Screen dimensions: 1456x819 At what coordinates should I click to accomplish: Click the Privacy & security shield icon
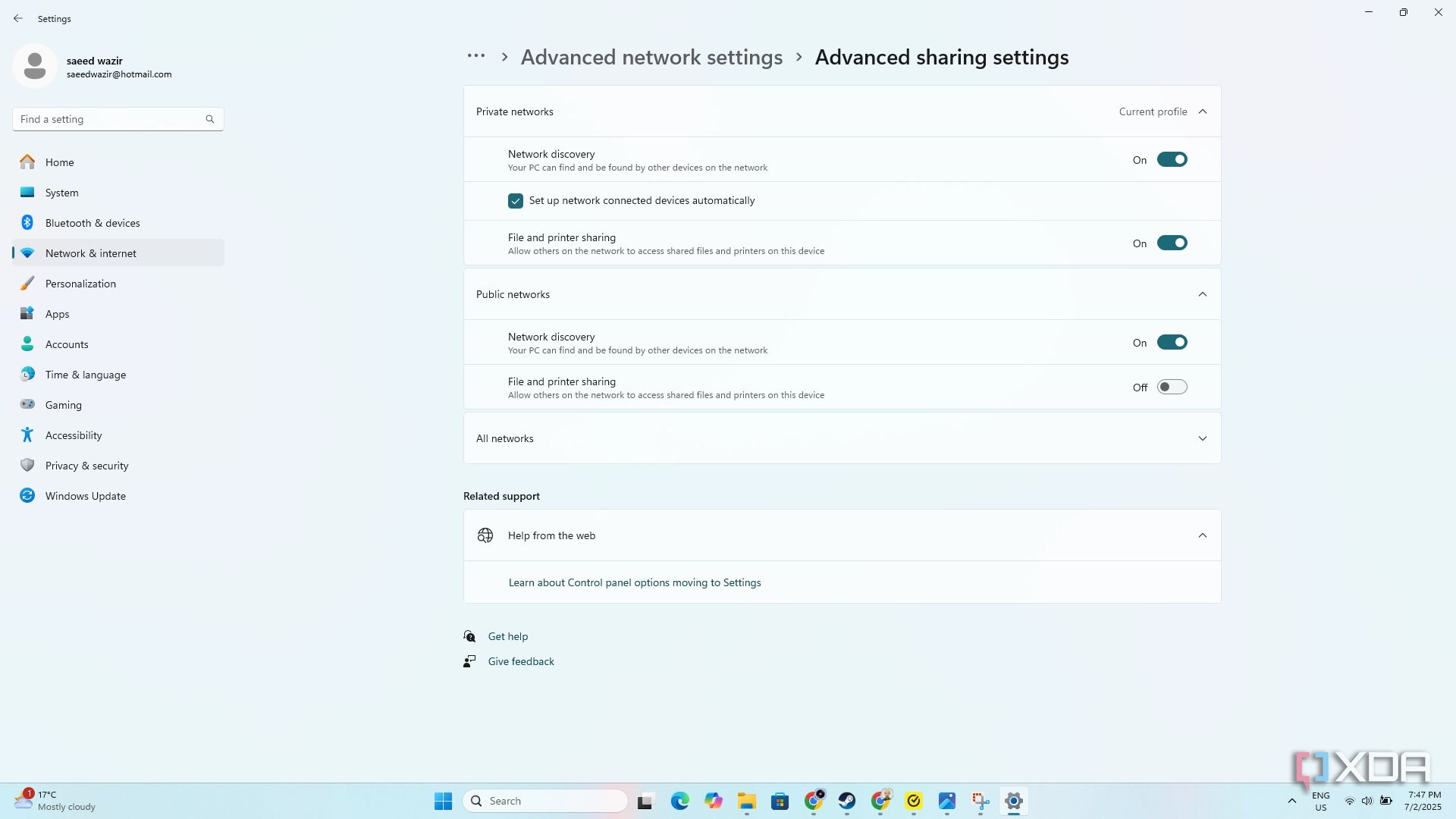[27, 466]
